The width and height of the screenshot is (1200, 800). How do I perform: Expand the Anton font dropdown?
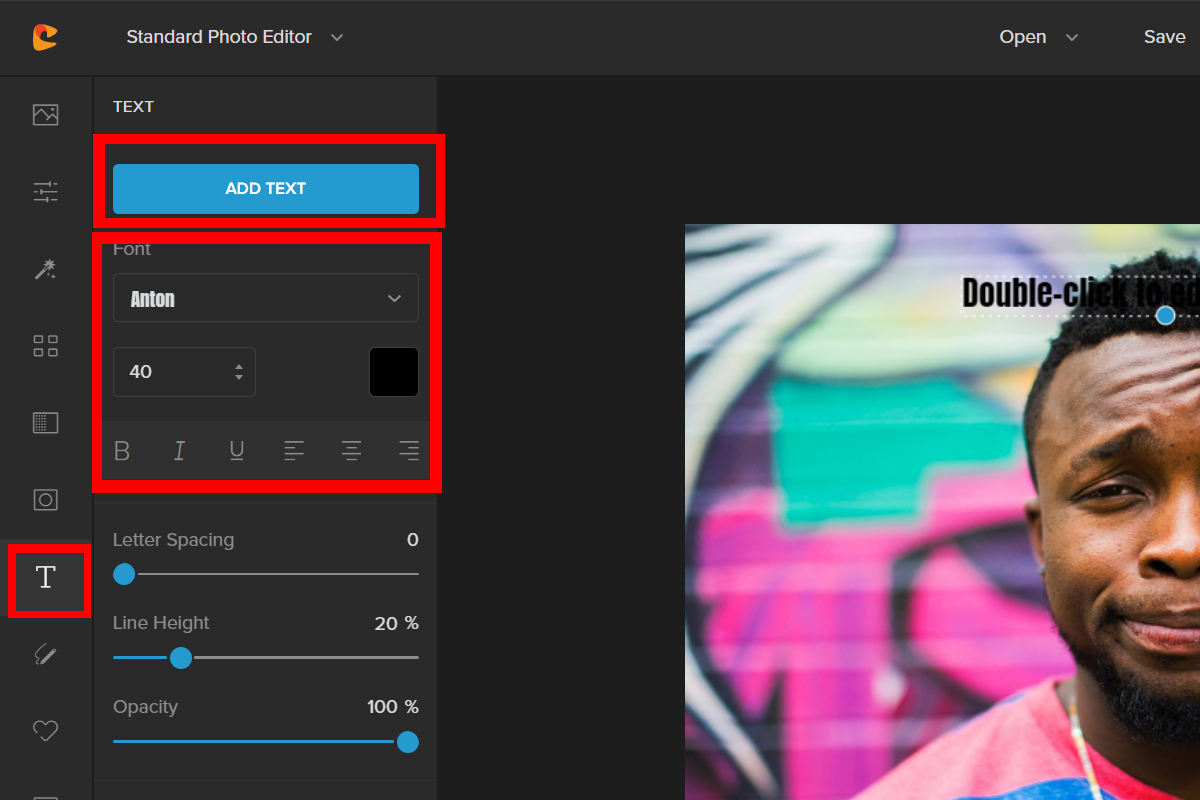tap(266, 298)
